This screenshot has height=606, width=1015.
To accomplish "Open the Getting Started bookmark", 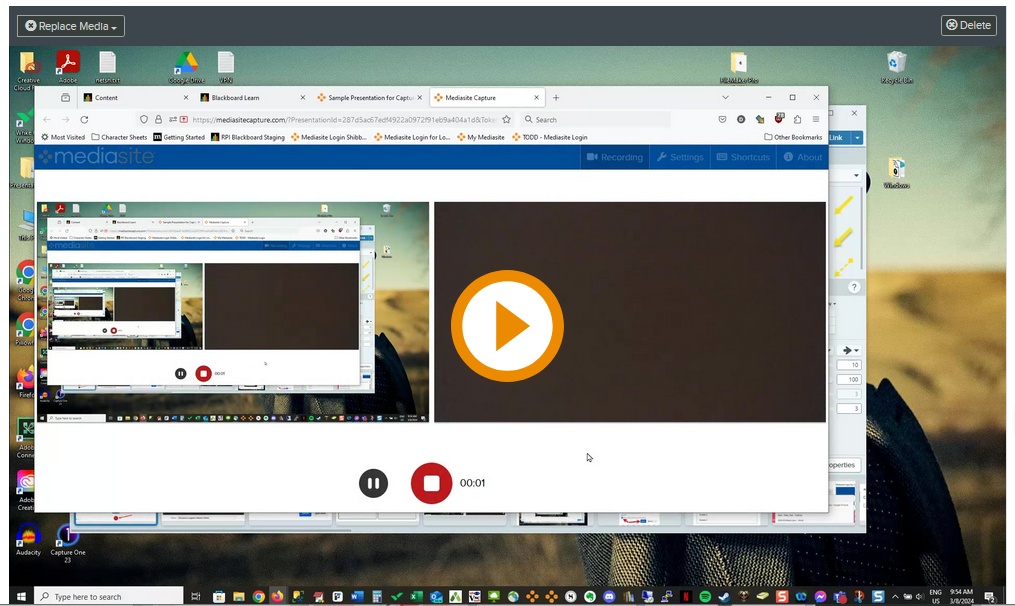I will pos(179,137).
